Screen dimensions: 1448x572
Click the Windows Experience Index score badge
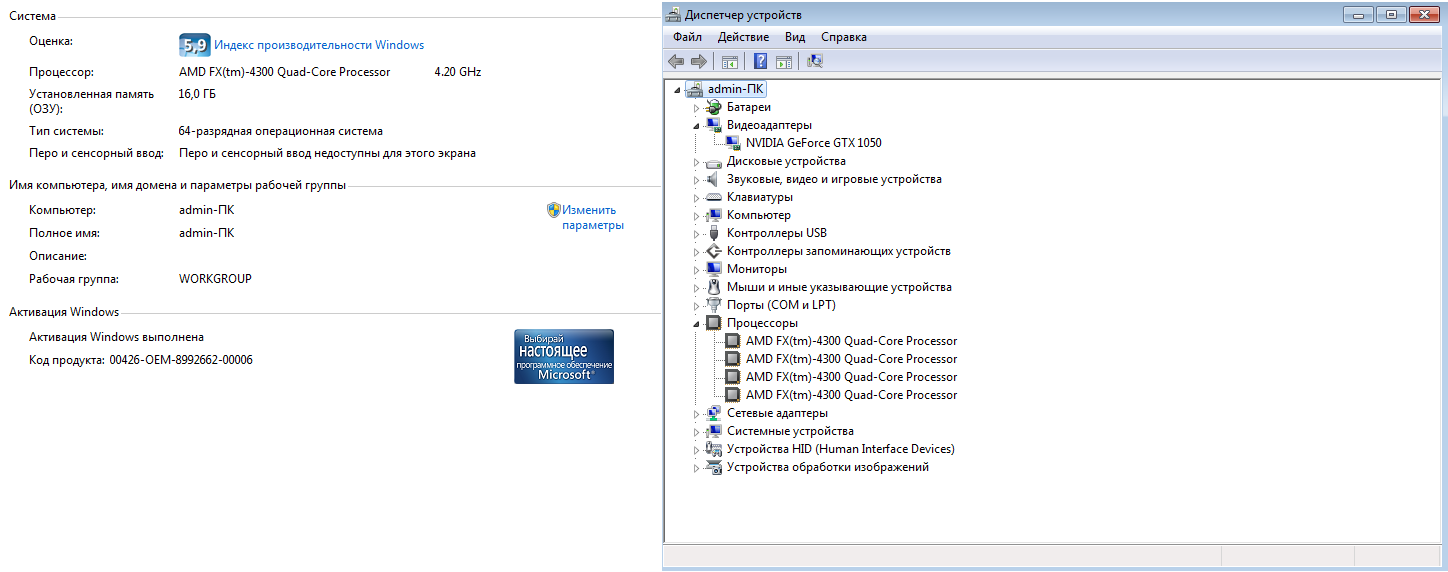point(194,45)
